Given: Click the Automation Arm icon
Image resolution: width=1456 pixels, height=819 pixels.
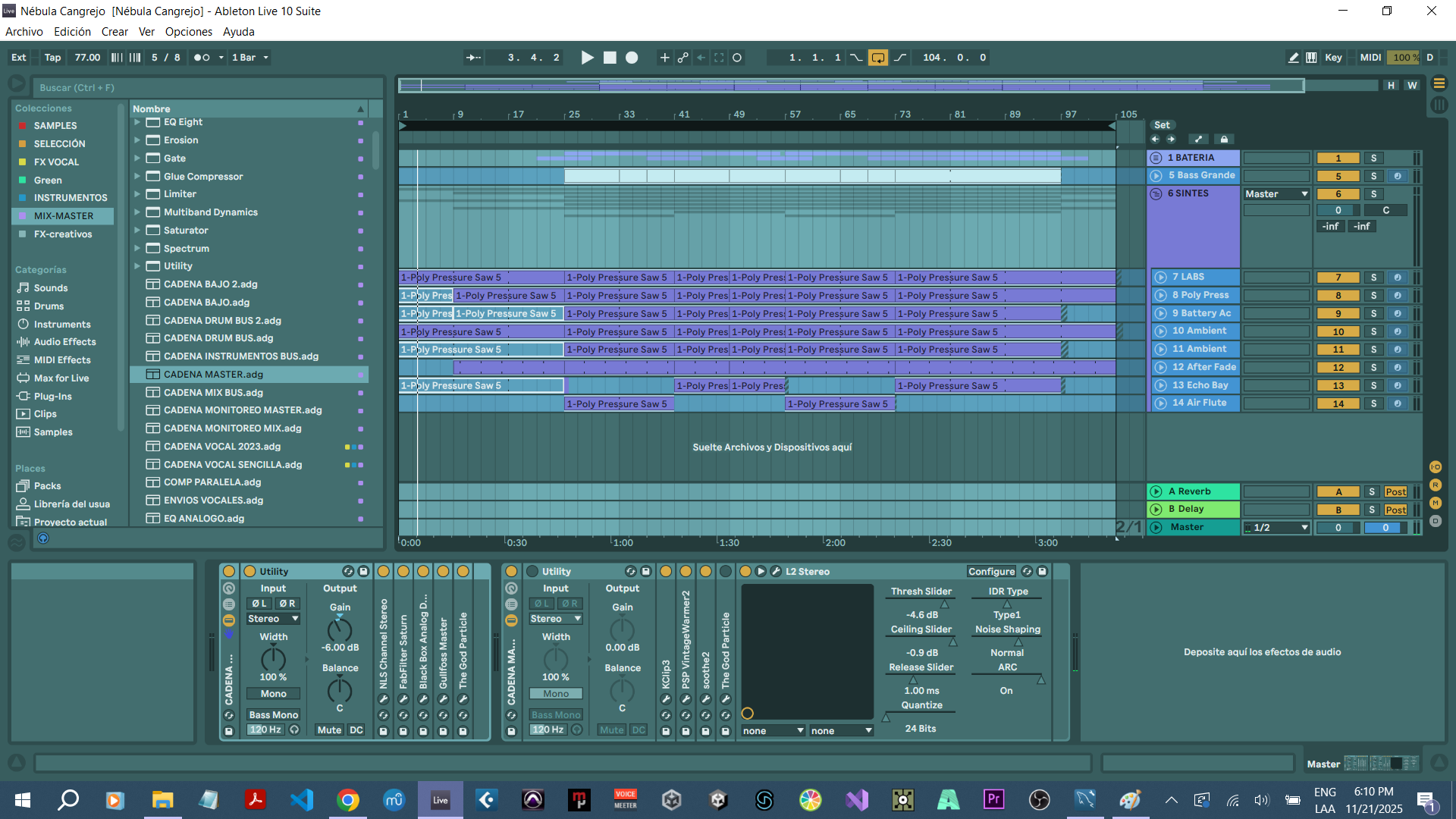Looking at the screenshot, I should 683,58.
